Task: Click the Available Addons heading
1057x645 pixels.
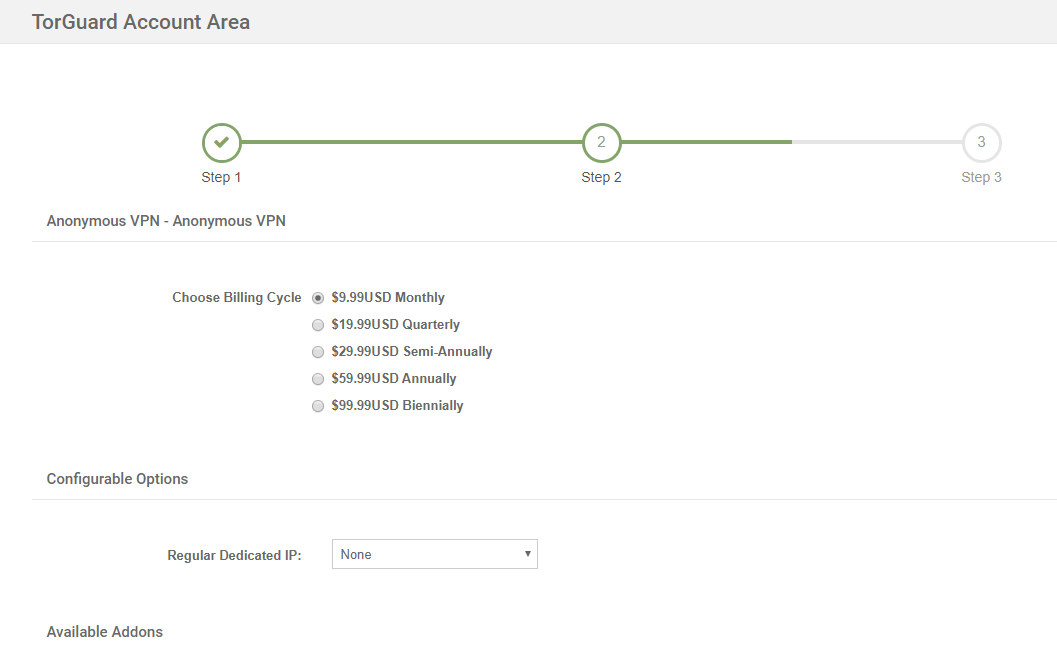Action: coord(104,632)
